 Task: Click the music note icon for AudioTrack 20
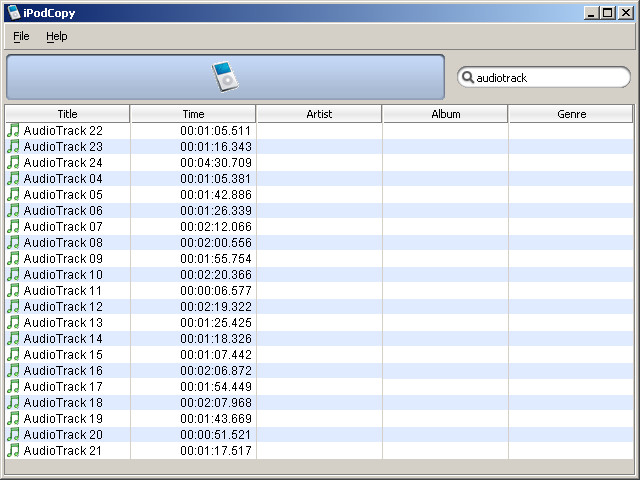pos(13,434)
